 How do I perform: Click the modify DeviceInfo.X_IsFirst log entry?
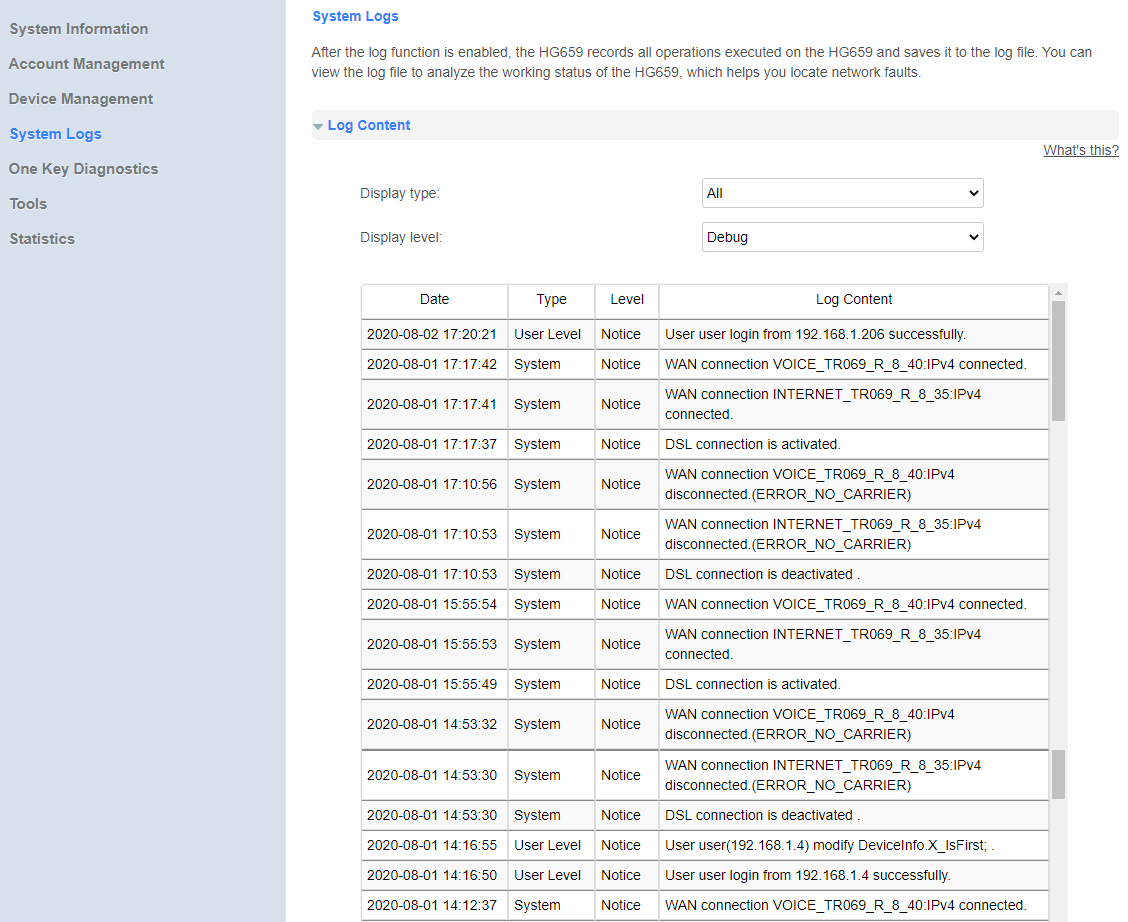(x=853, y=846)
